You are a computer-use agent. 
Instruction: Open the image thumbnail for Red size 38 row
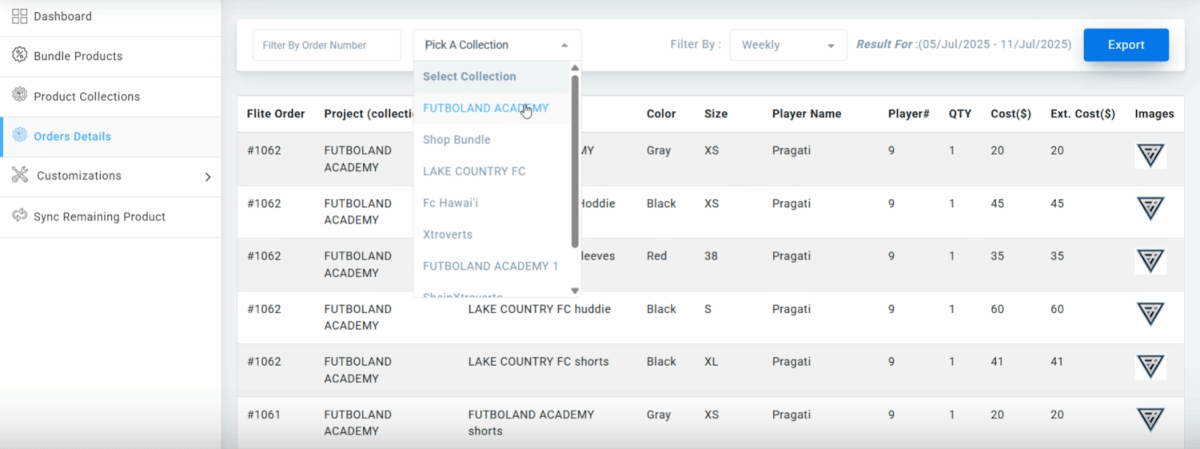click(1150, 262)
